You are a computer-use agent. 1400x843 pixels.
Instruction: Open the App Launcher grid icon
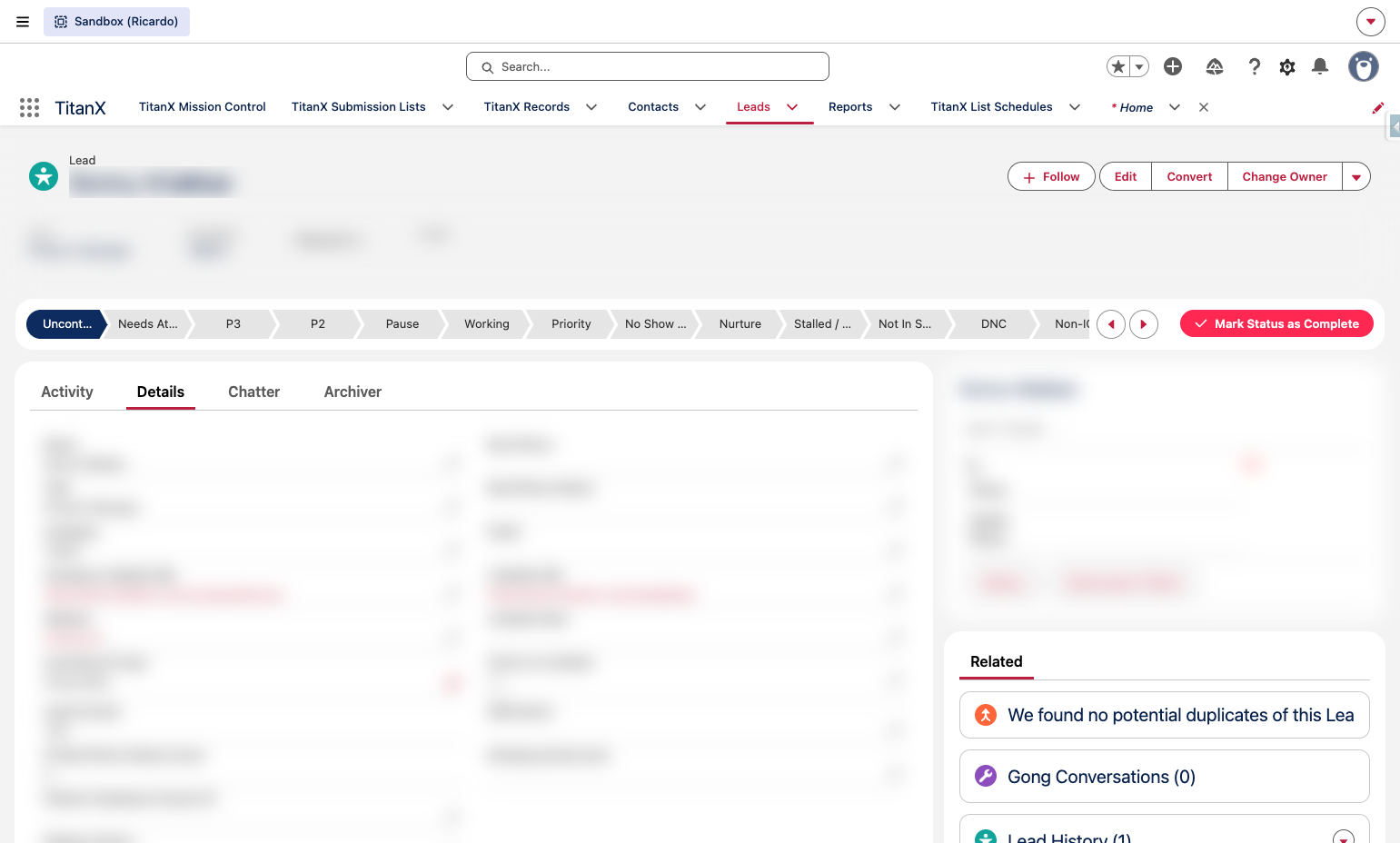click(29, 107)
